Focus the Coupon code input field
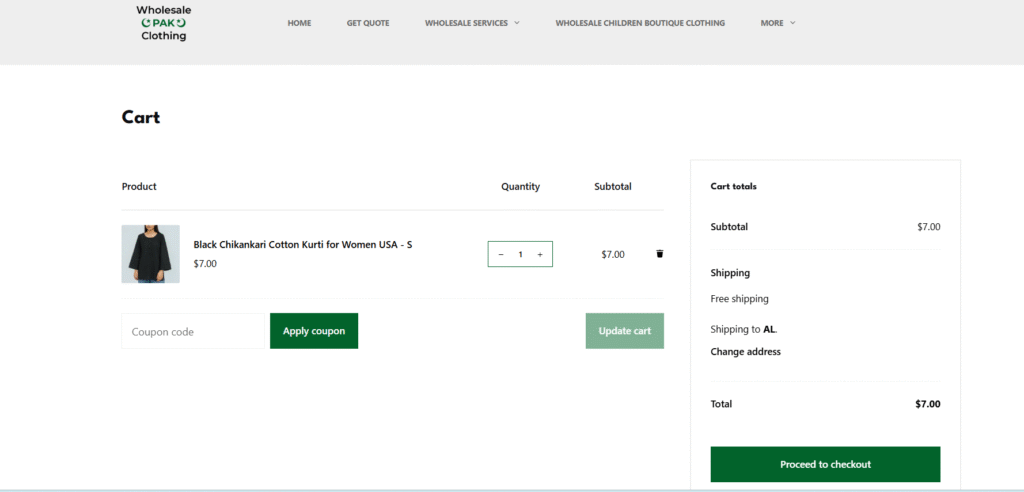 193,331
